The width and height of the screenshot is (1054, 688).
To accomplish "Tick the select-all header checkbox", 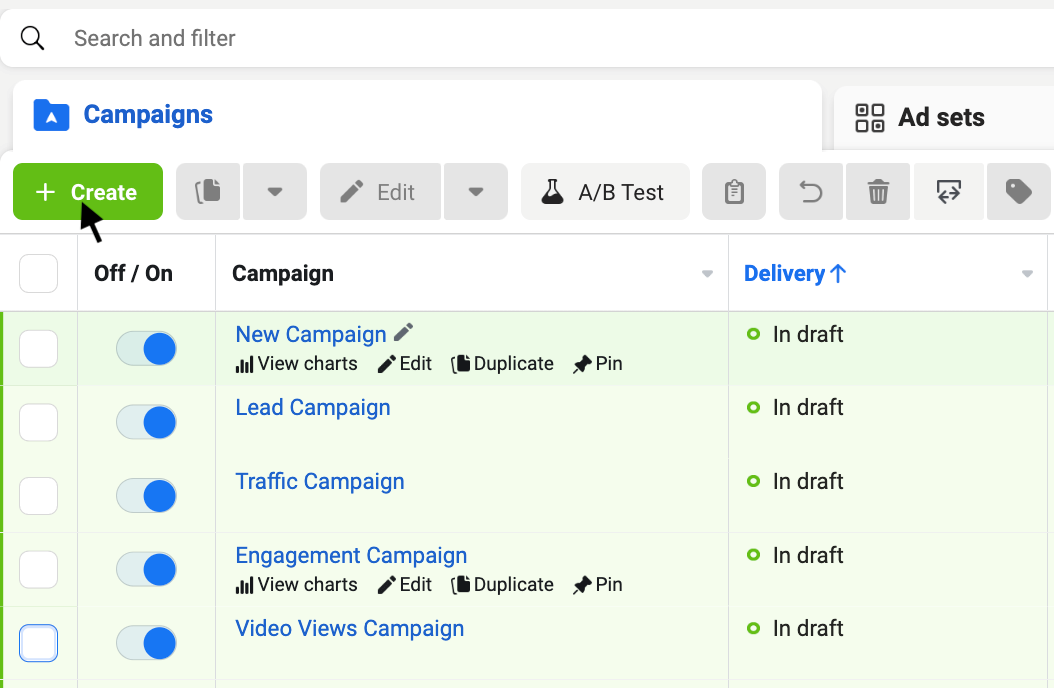I will 38,273.
